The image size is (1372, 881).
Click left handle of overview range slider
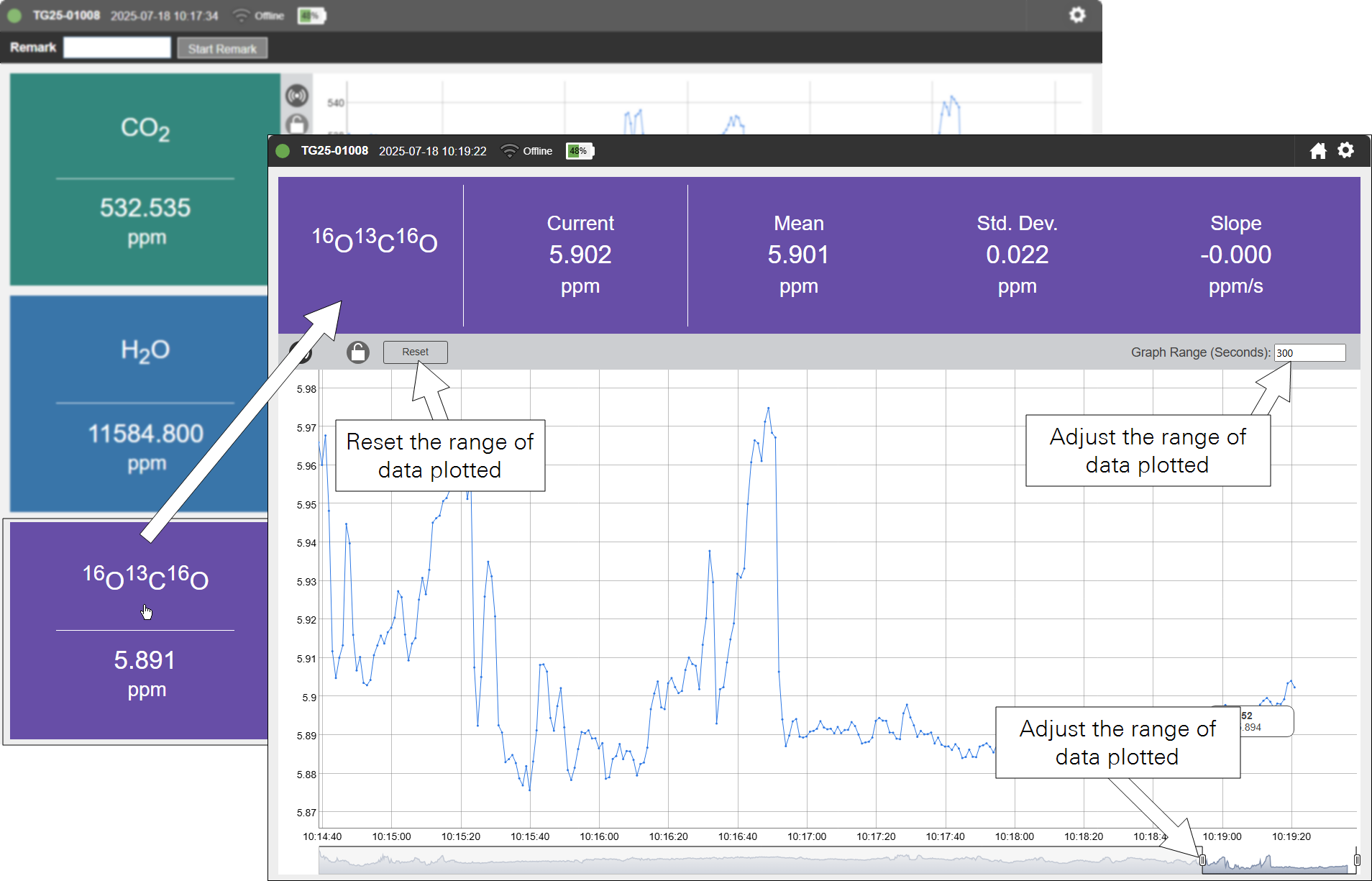(1202, 860)
